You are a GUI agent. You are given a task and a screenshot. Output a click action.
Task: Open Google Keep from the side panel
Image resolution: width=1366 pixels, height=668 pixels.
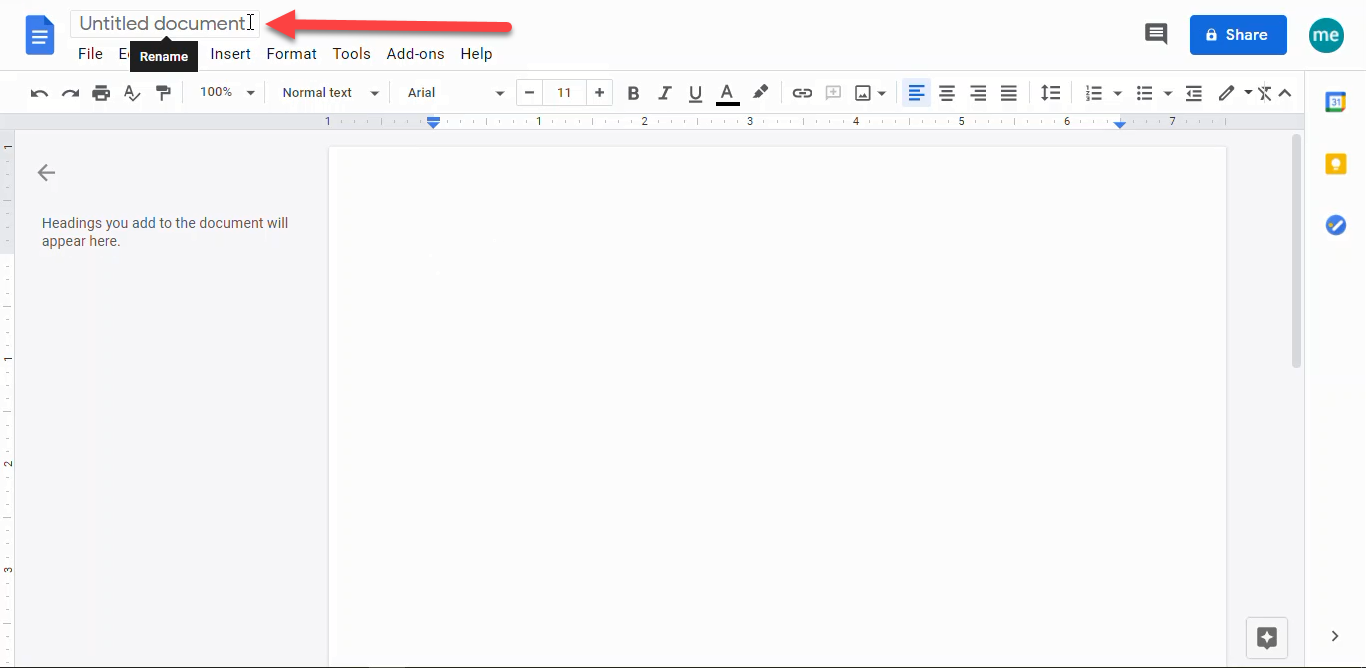pyautogui.click(x=1335, y=163)
